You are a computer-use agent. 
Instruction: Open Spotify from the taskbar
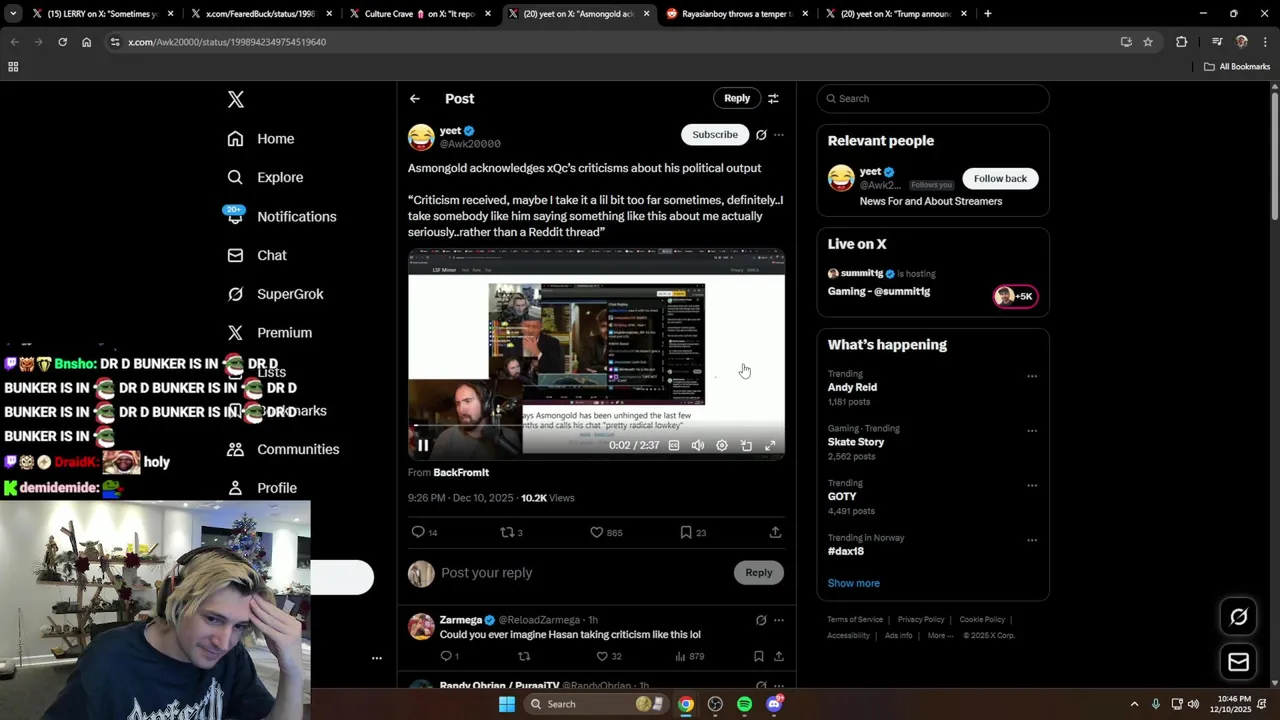point(744,704)
